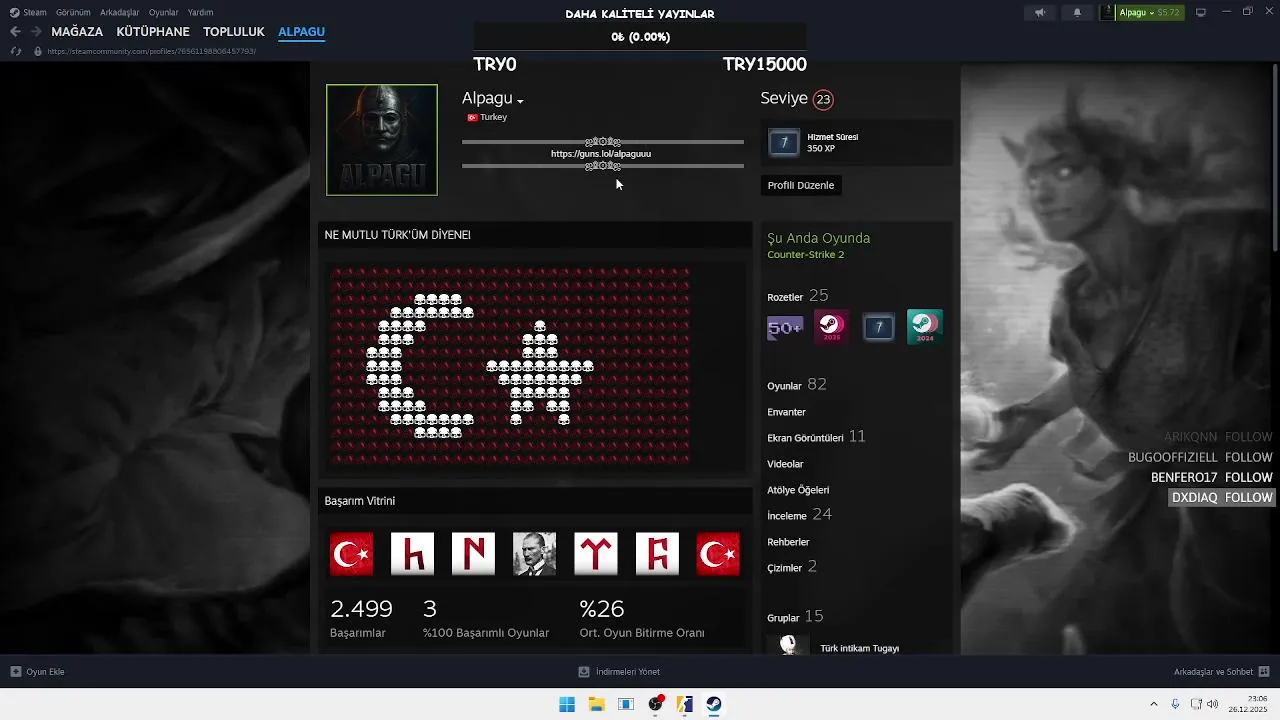This screenshot has width=1280, height=720.
Task: Expand the Alpagu username history dropdown
Action: pyautogui.click(x=520, y=101)
